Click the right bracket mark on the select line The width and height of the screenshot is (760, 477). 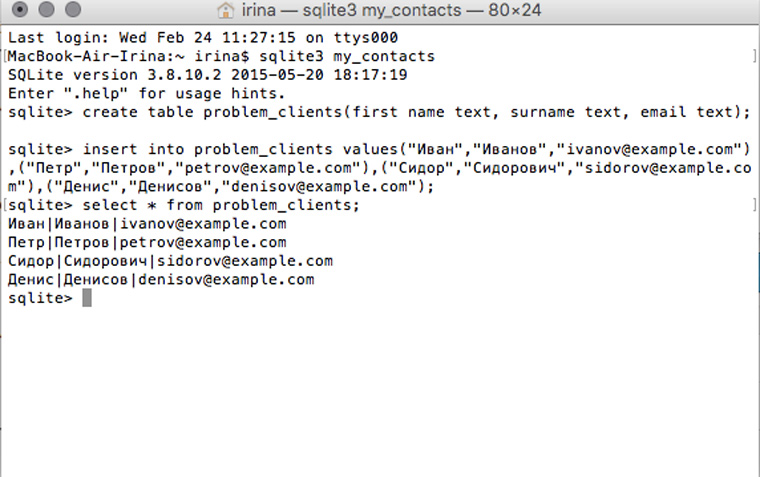(751, 204)
